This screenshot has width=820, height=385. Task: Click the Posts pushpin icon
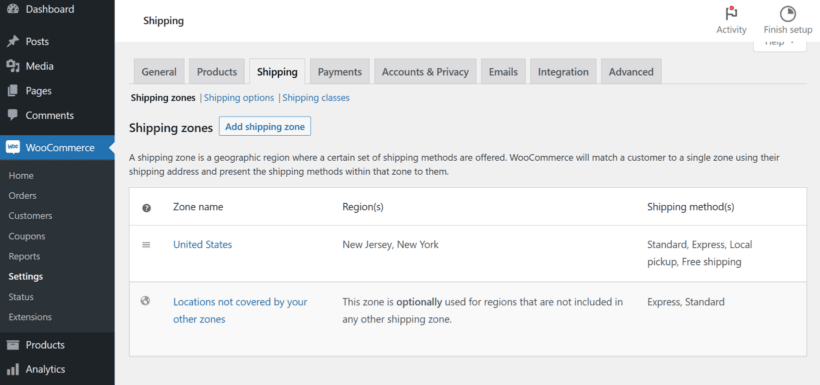[x=13, y=42]
